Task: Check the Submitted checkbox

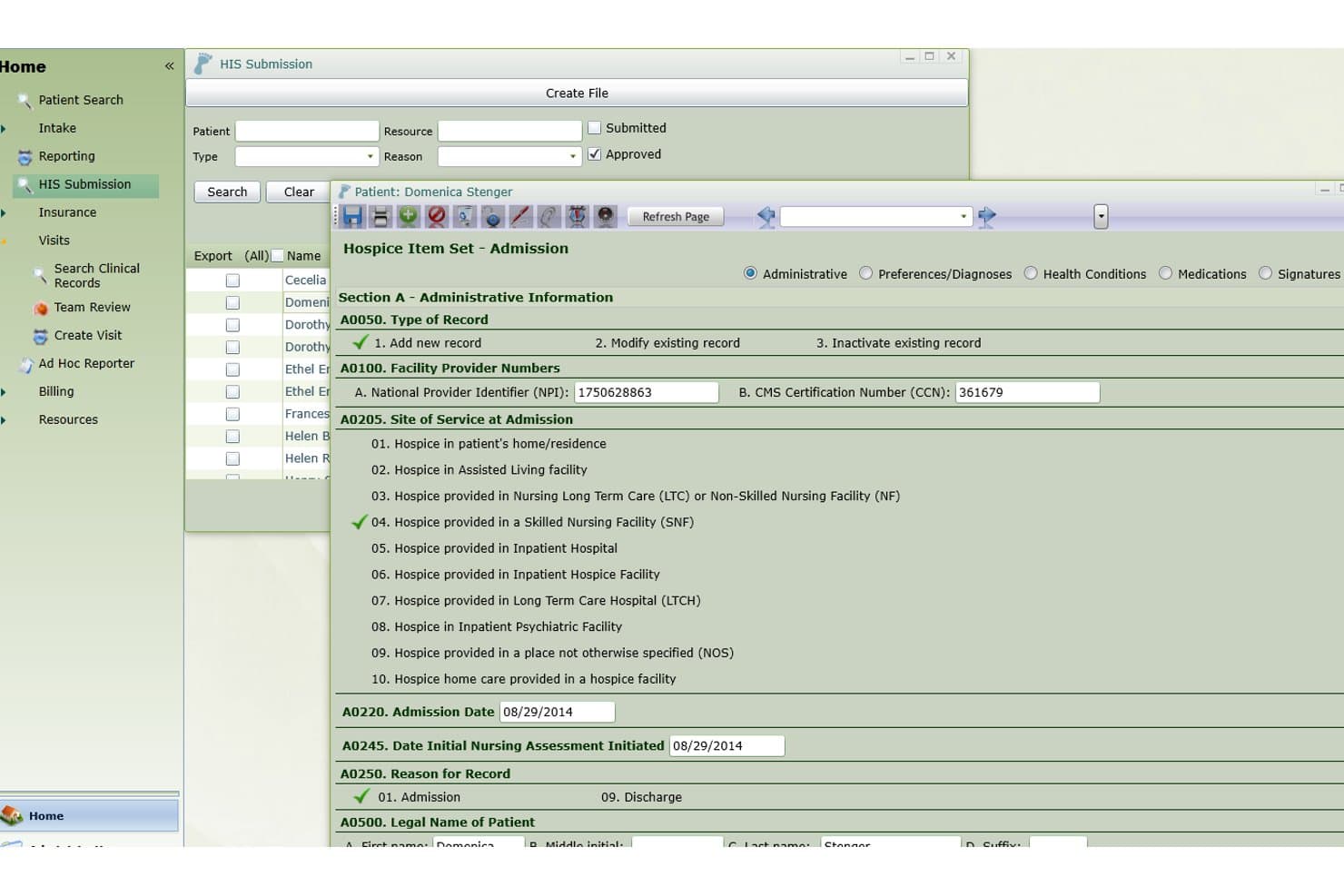Action: (x=594, y=128)
